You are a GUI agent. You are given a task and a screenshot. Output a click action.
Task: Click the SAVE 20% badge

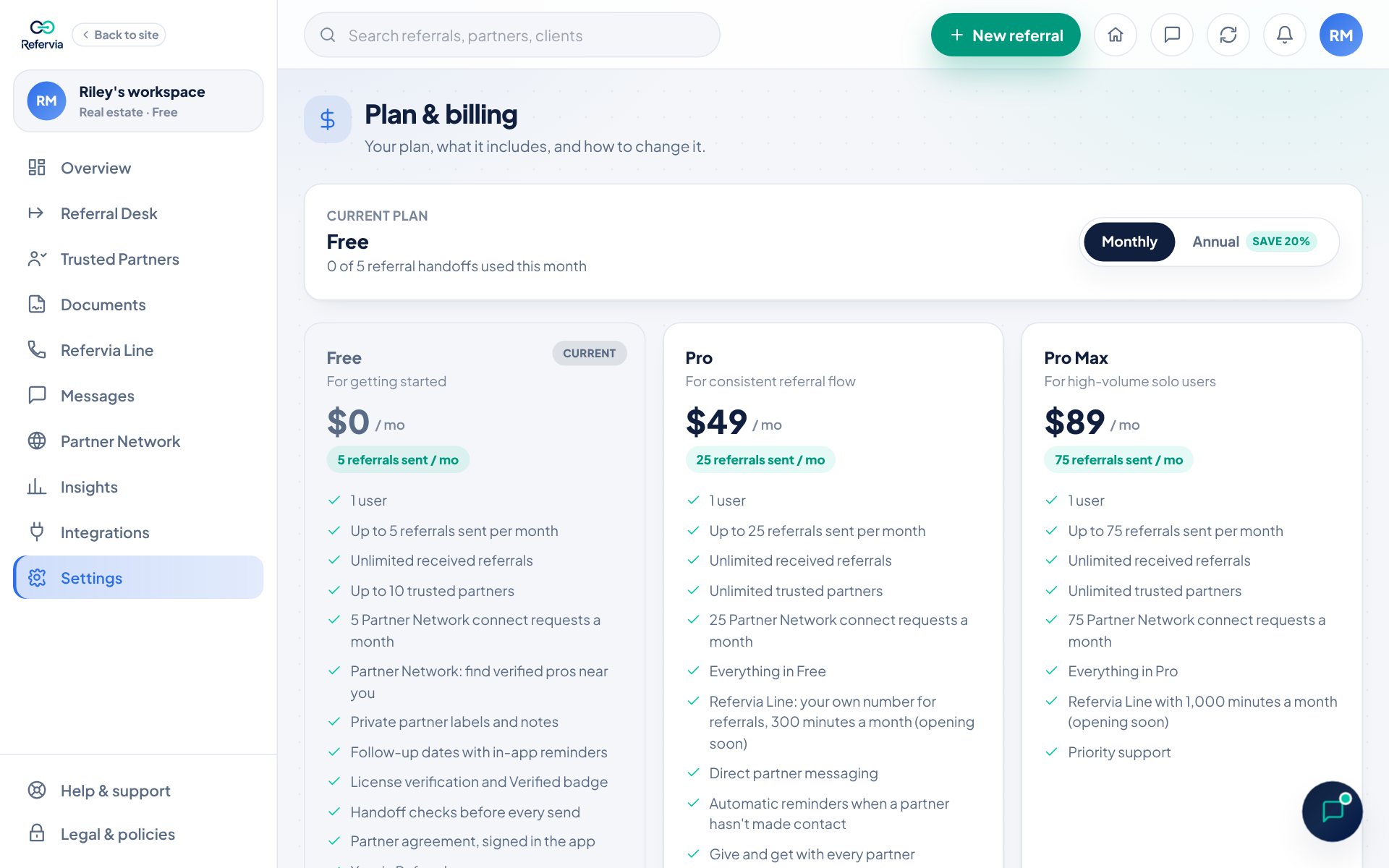coord(1280,242)
